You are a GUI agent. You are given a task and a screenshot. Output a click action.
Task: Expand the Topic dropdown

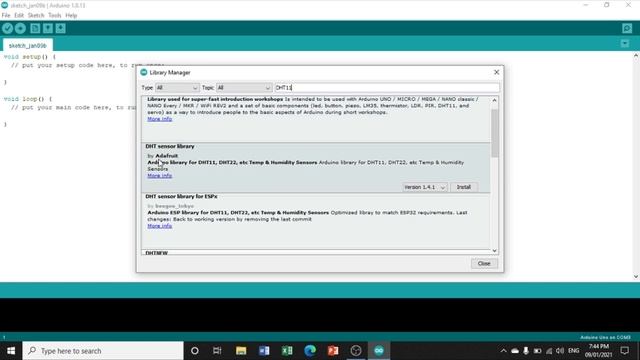click(244, 88)
